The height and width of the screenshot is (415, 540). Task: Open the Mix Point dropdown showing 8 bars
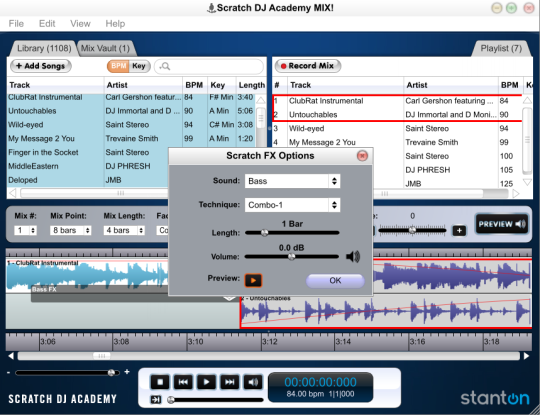point(71,230)
